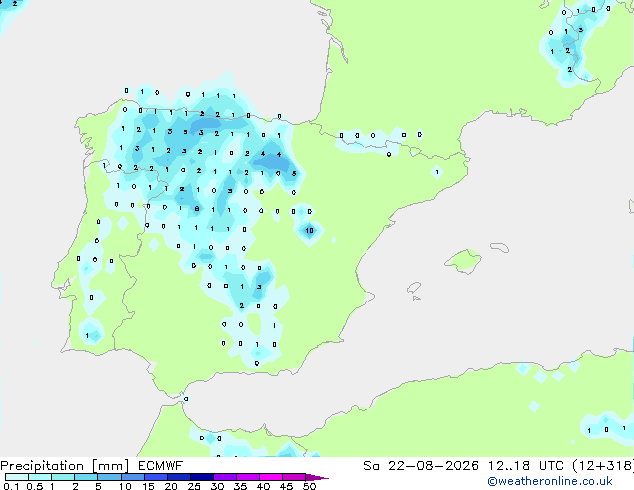The width and height of the screenshot is (634, 490).
Task: Click the '12..18 UTC' time label
Action: coord(526,466)
